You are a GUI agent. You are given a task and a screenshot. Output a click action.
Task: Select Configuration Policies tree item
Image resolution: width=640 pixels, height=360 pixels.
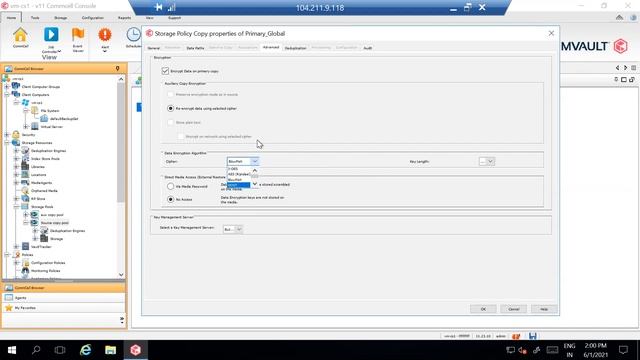tap(48, 262)
